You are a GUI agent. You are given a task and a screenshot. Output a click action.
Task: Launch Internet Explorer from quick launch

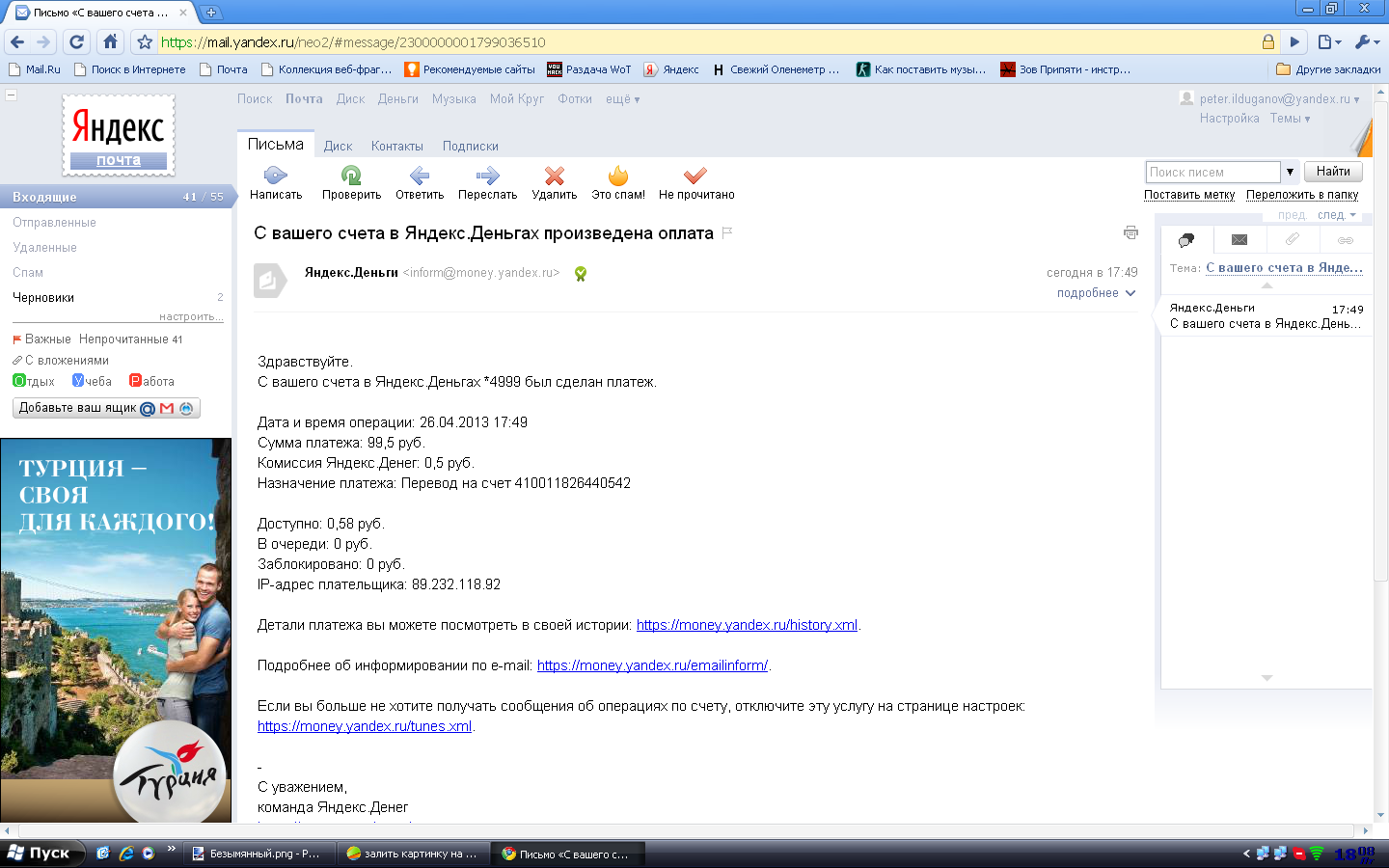(x=126, y=853)
